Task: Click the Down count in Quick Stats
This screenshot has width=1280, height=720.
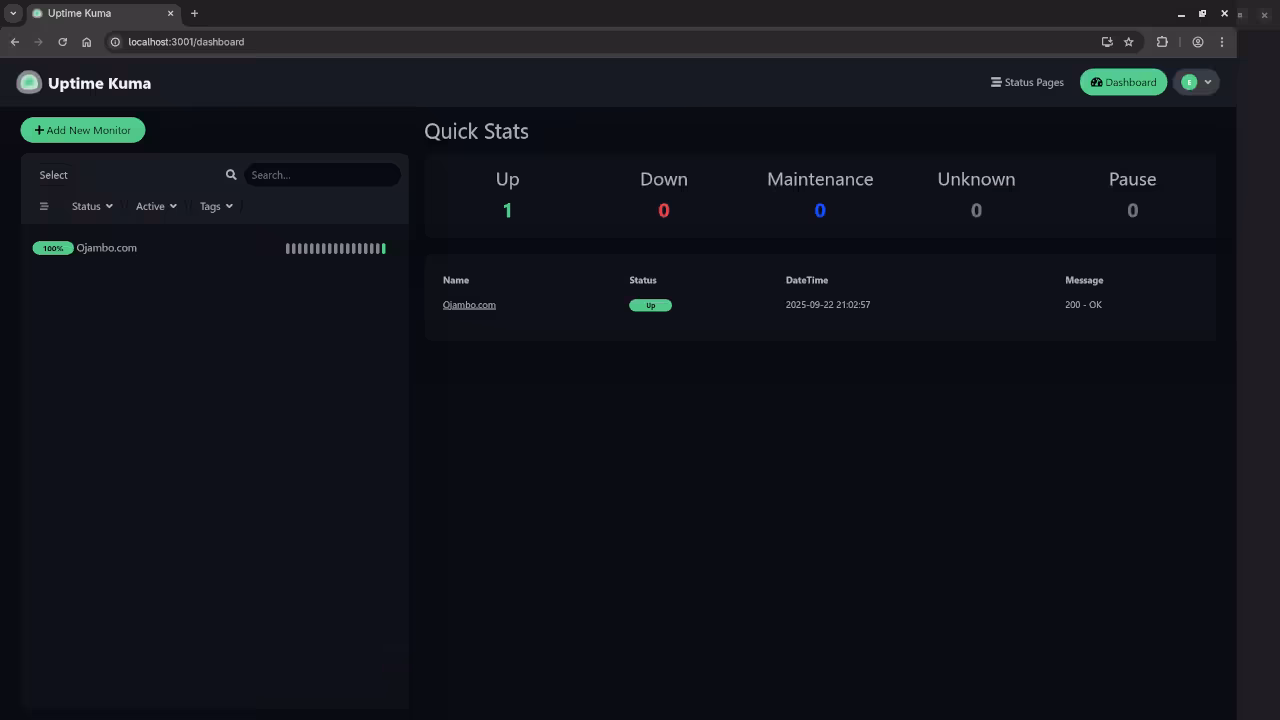Action: (x=664, y=210)
